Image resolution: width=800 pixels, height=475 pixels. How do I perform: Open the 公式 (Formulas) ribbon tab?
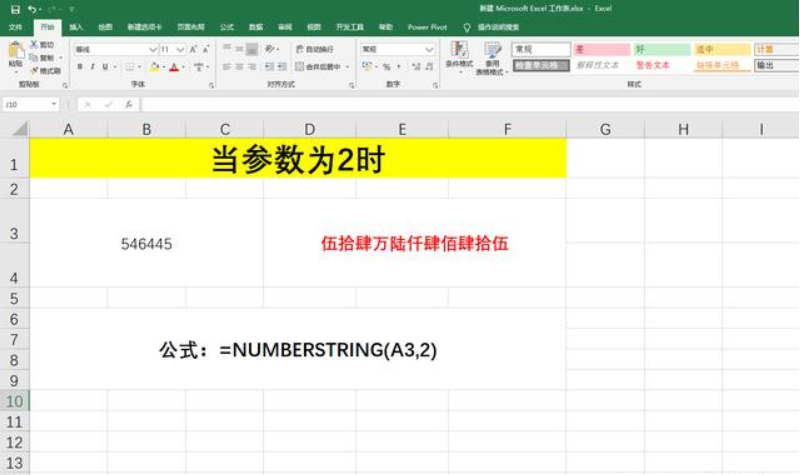[226, 27]
